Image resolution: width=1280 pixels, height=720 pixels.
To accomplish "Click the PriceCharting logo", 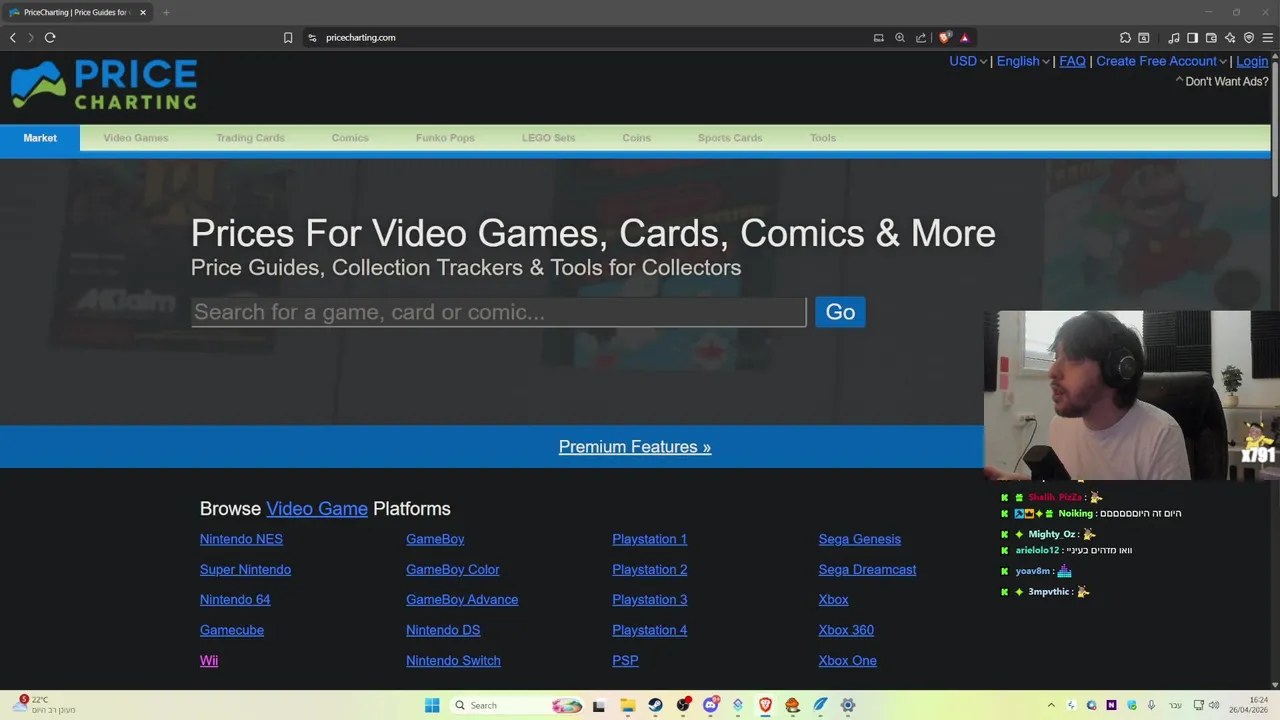I will (x=104, y=85).
